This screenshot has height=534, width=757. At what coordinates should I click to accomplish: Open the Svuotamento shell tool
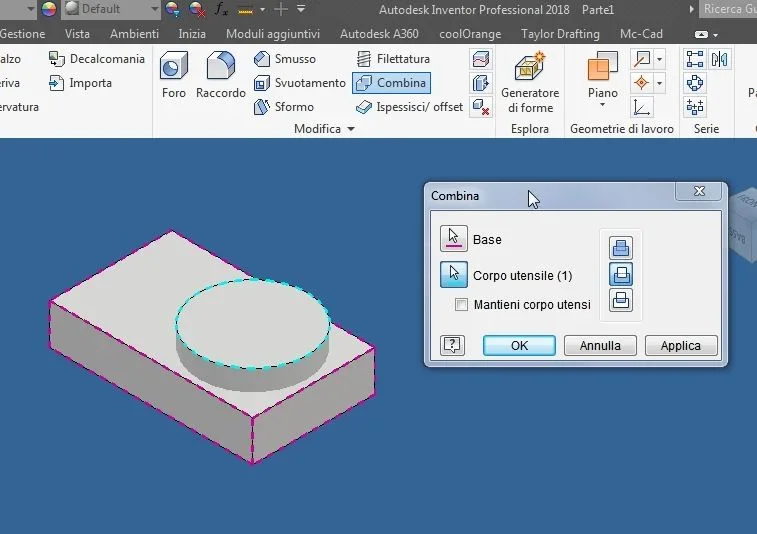299,83
